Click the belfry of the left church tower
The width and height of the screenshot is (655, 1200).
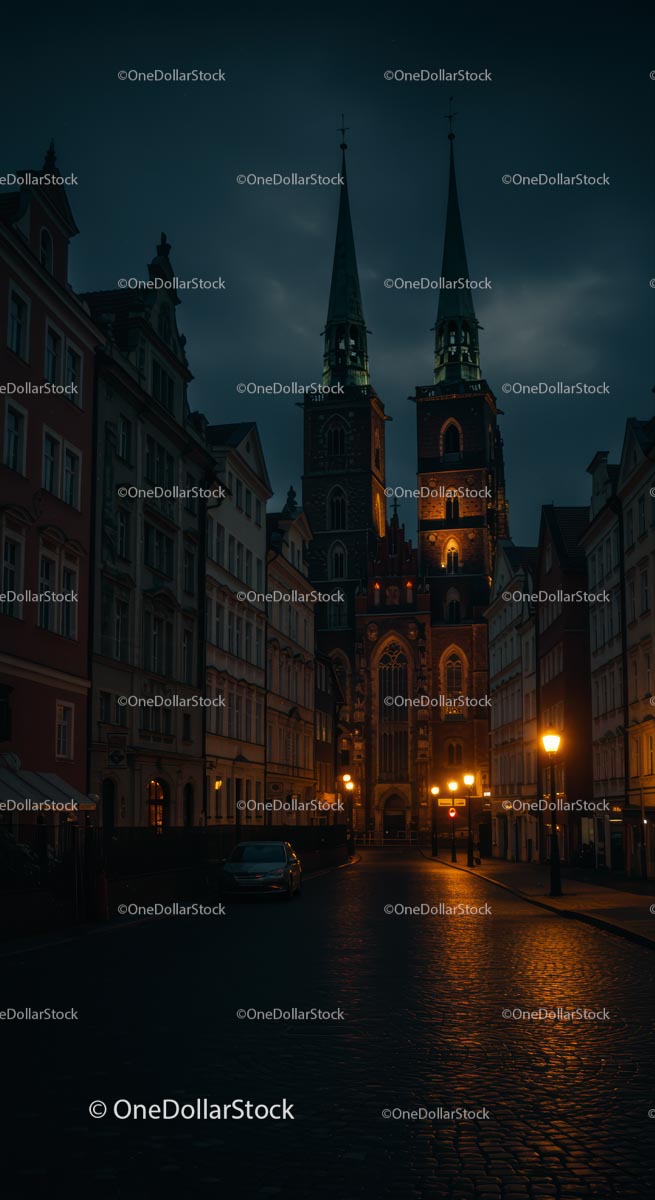[x=345, y=350]
